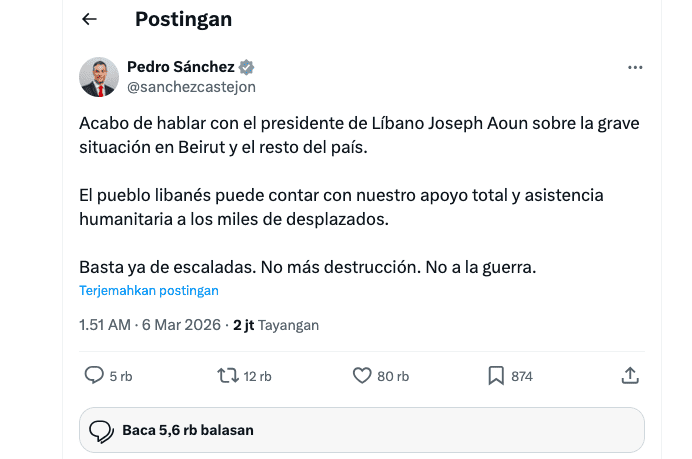
Task: Repost using the retweet arrows icon
Action: (x=227, y=376)
